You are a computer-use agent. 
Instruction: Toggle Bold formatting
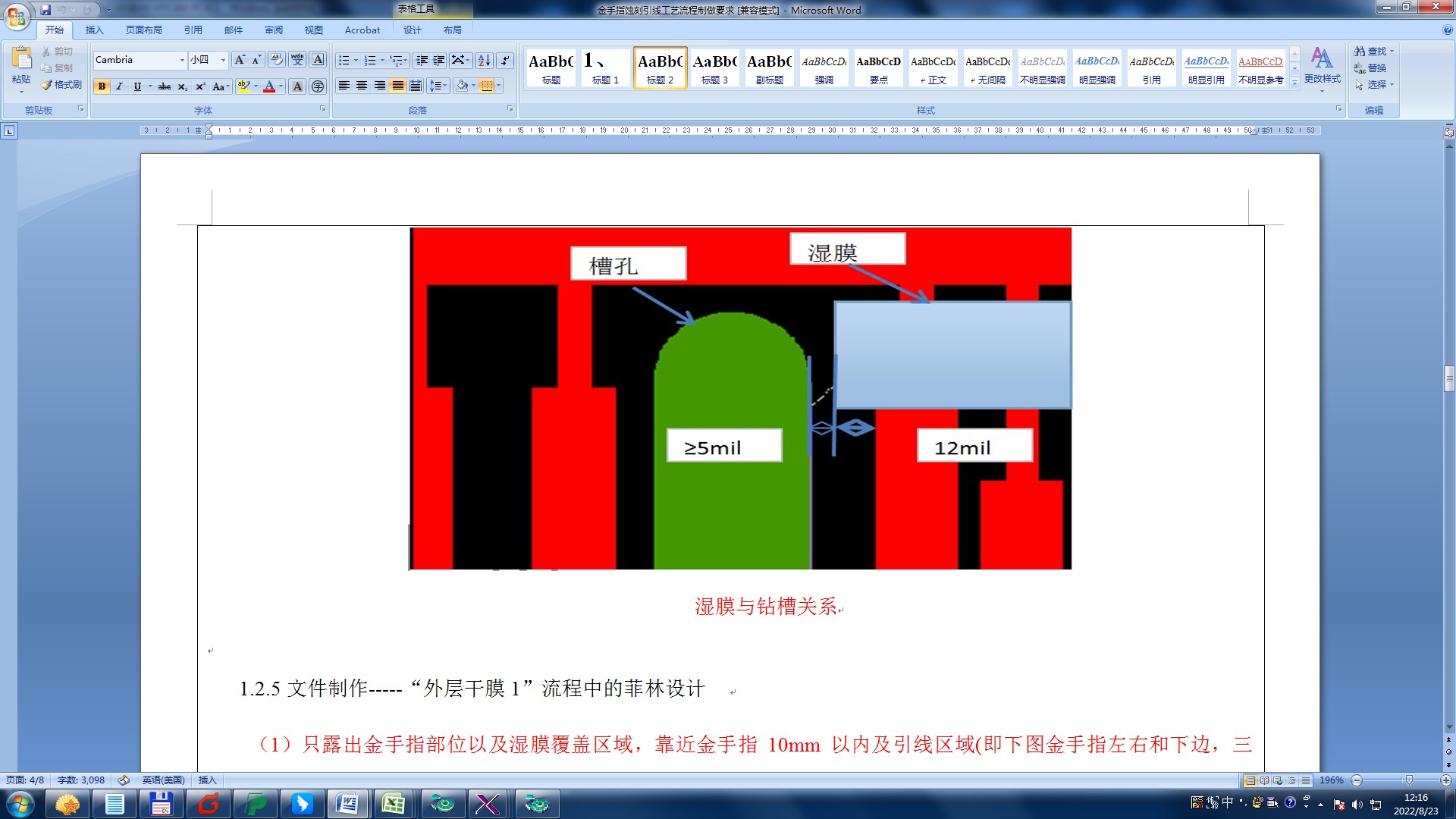click(x=102, y=86)
